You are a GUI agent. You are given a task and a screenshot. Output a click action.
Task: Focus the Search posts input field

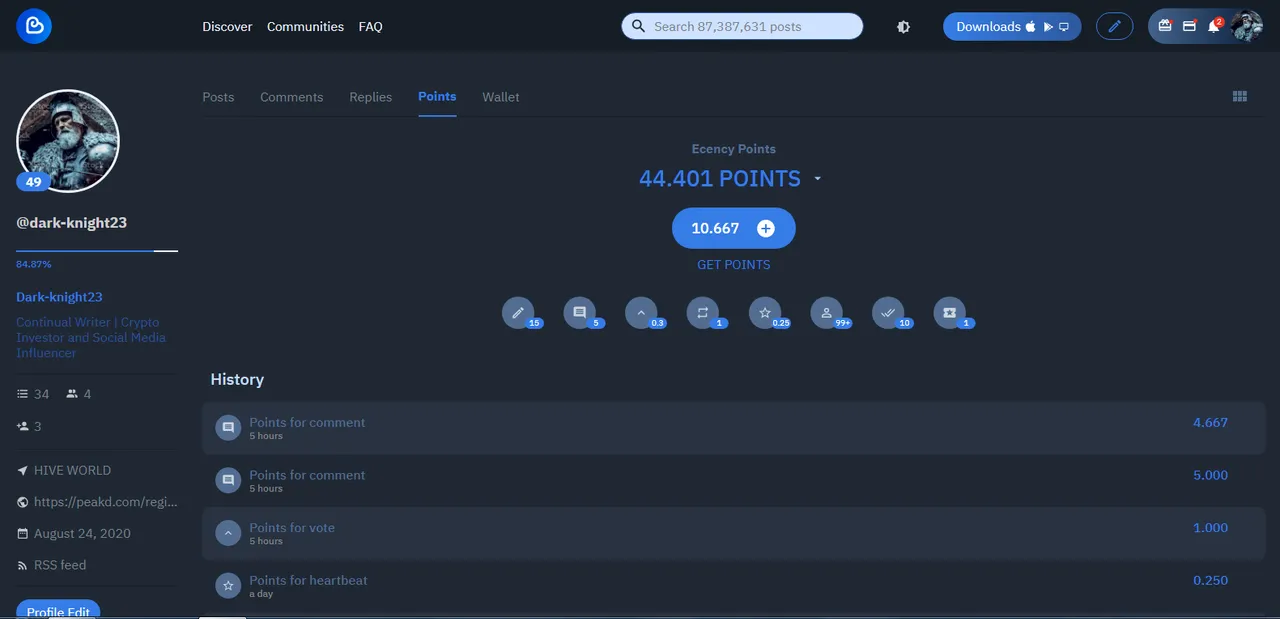coord(742,26)
